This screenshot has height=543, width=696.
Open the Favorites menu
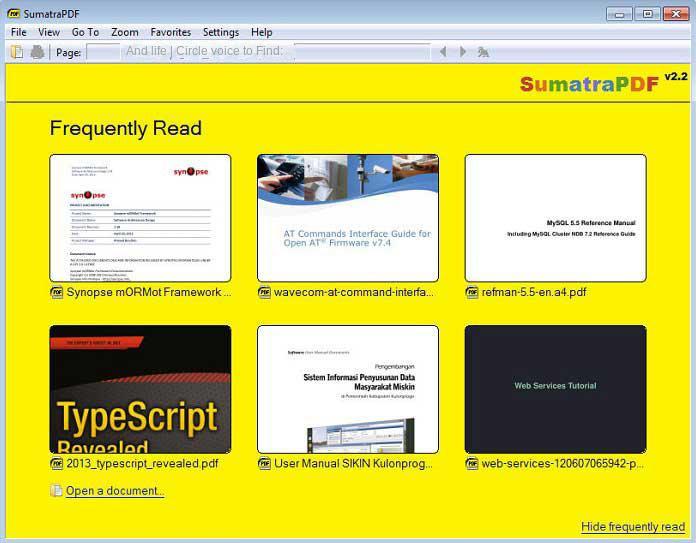pyautogui.click(x=170, y=32)
